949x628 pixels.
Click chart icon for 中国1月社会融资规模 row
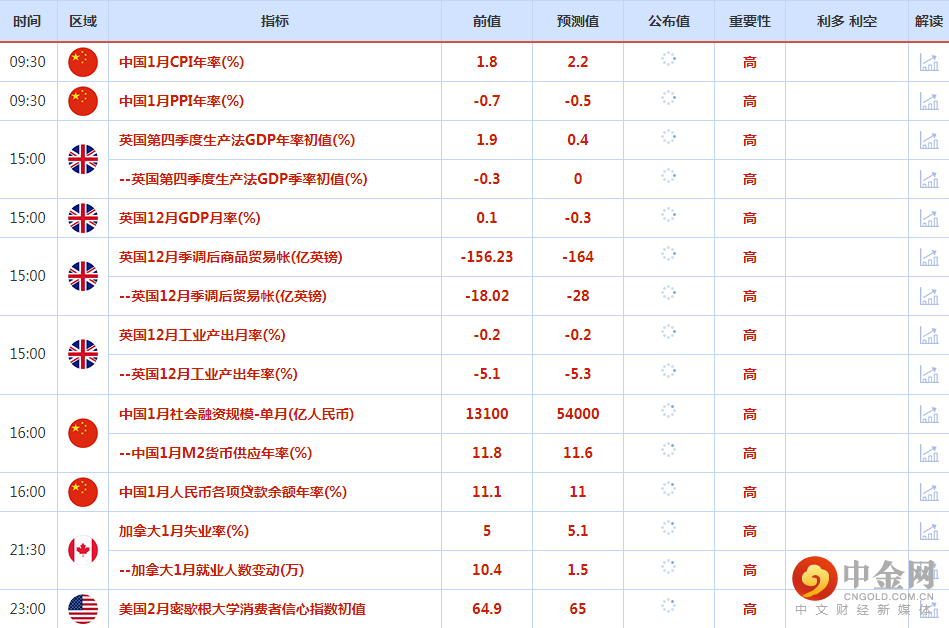click(928, 414)
